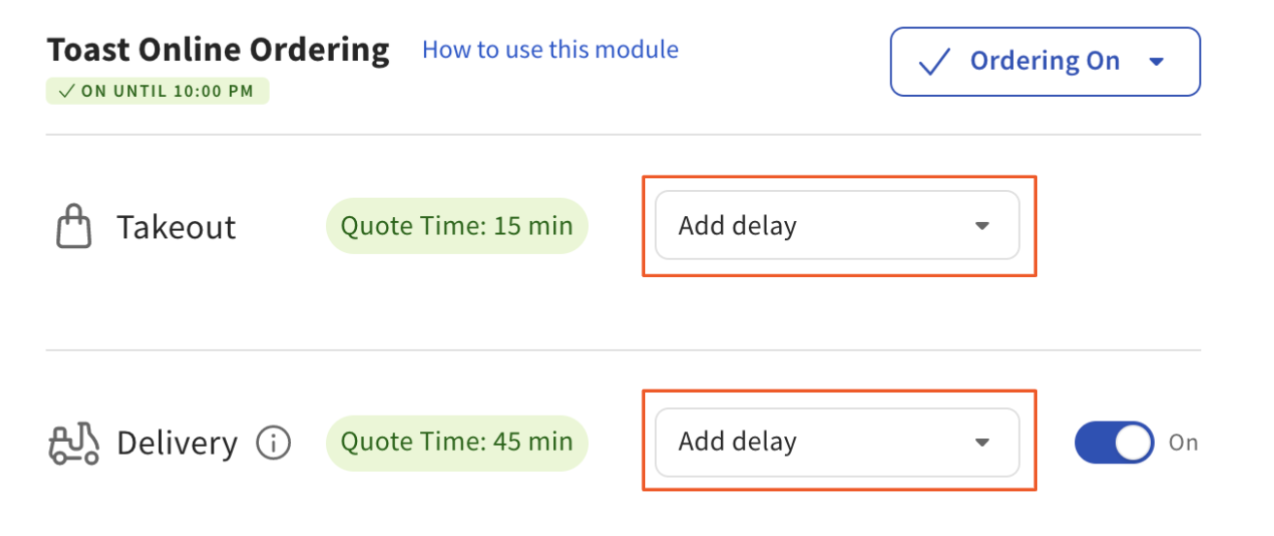Click the Takeout Quote Time: 15 min badge
The height and width of the screenshot is (536, 1274).
point(457,226)
